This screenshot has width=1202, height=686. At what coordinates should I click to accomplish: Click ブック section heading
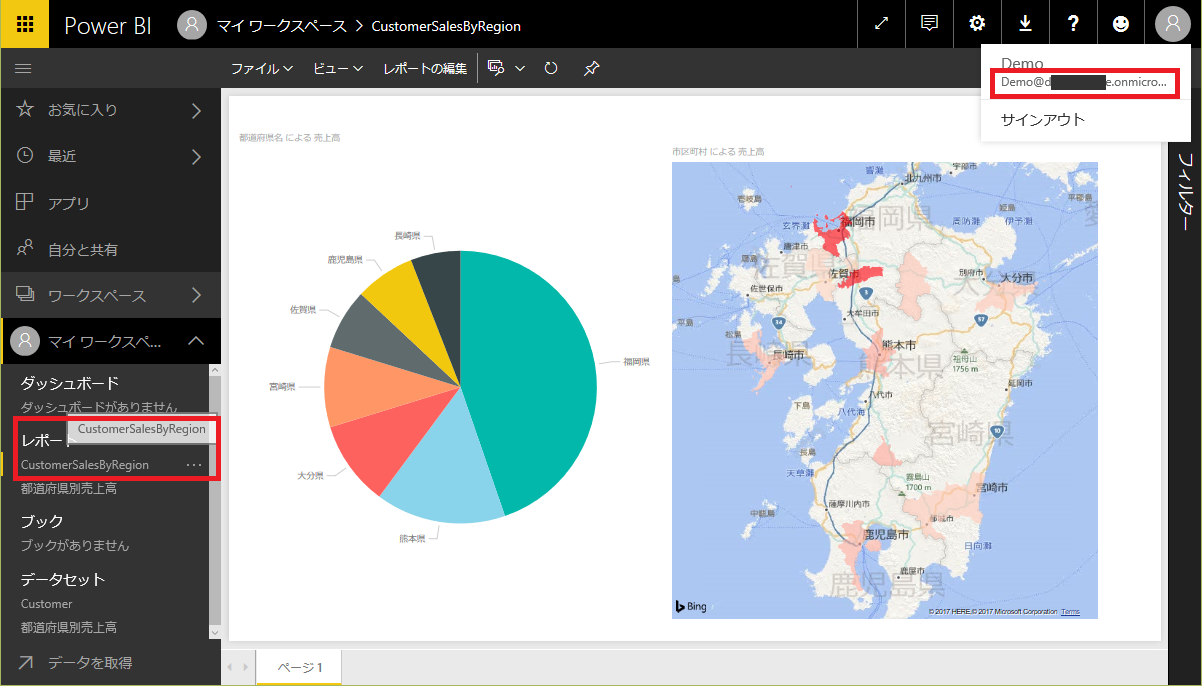(42, 521)
